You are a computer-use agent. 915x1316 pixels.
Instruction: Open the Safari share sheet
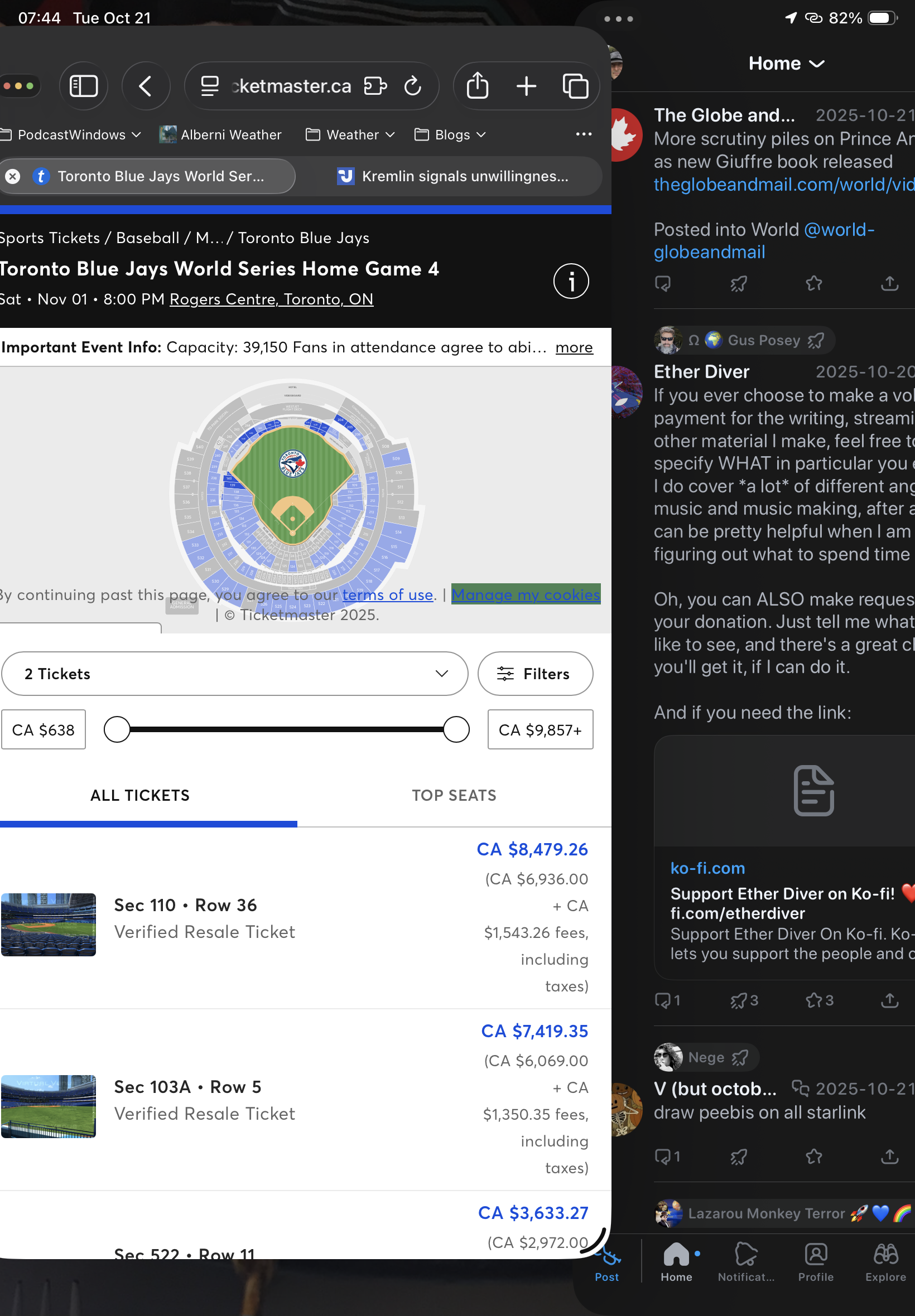pos(477,86)
